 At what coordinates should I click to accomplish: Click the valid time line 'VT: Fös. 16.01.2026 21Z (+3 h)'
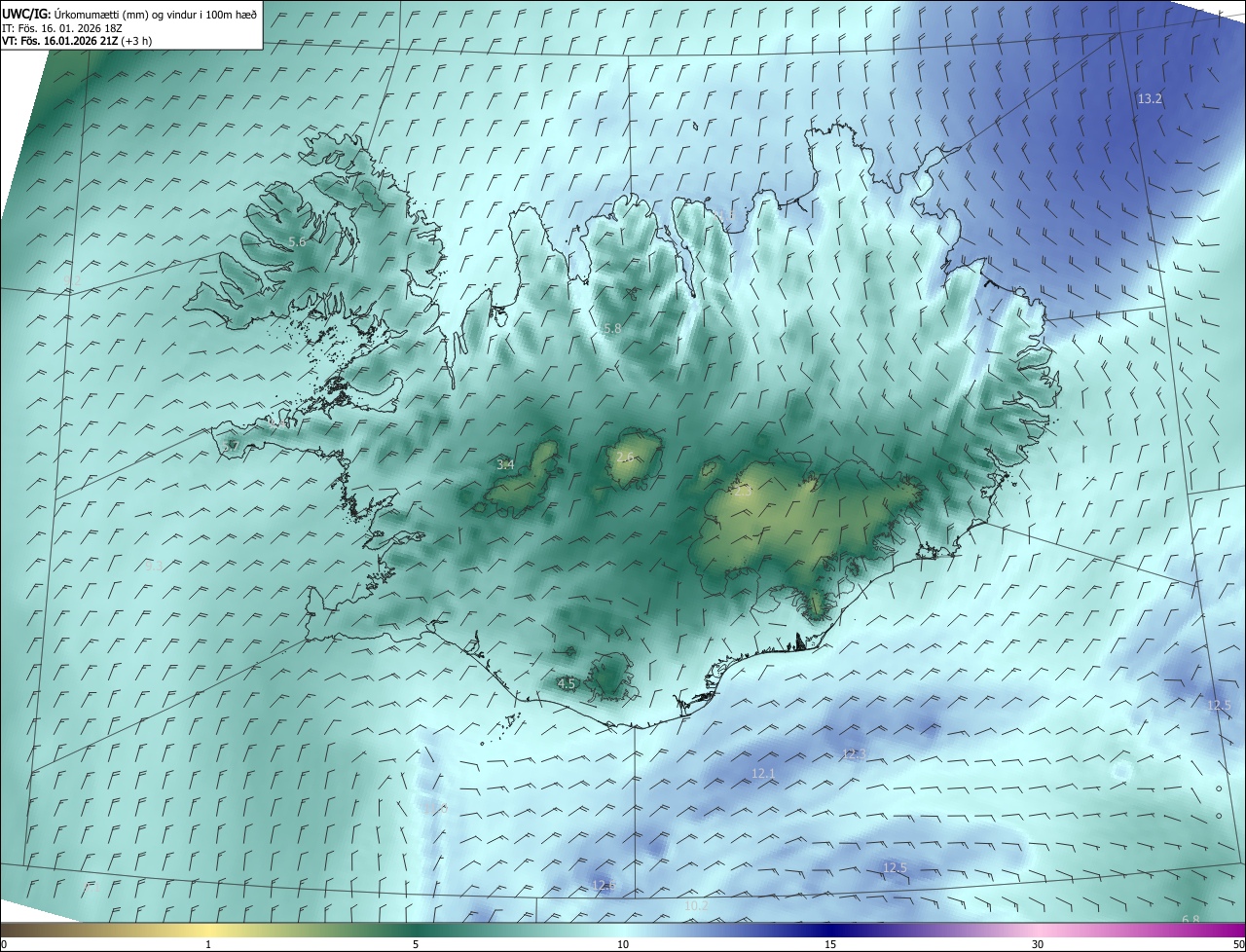coord(77,41)
